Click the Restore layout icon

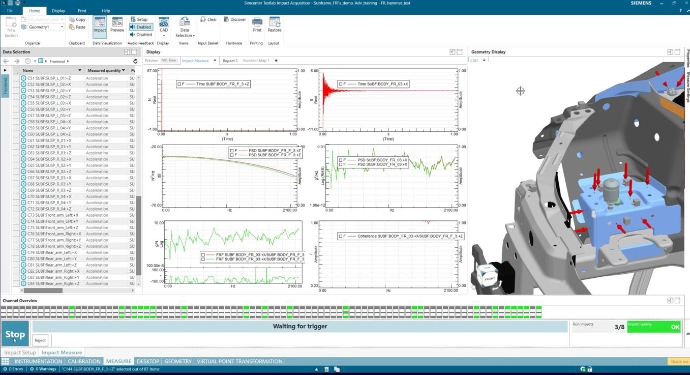pos(275,25)
